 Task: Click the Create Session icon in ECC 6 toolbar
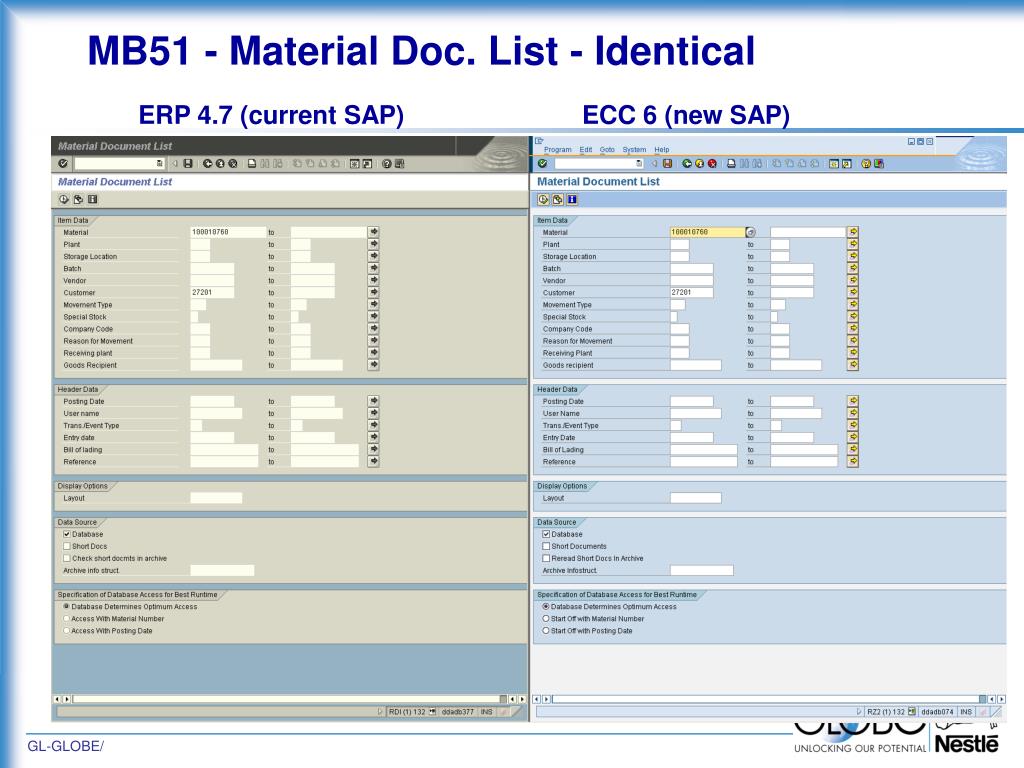point(834,164)
